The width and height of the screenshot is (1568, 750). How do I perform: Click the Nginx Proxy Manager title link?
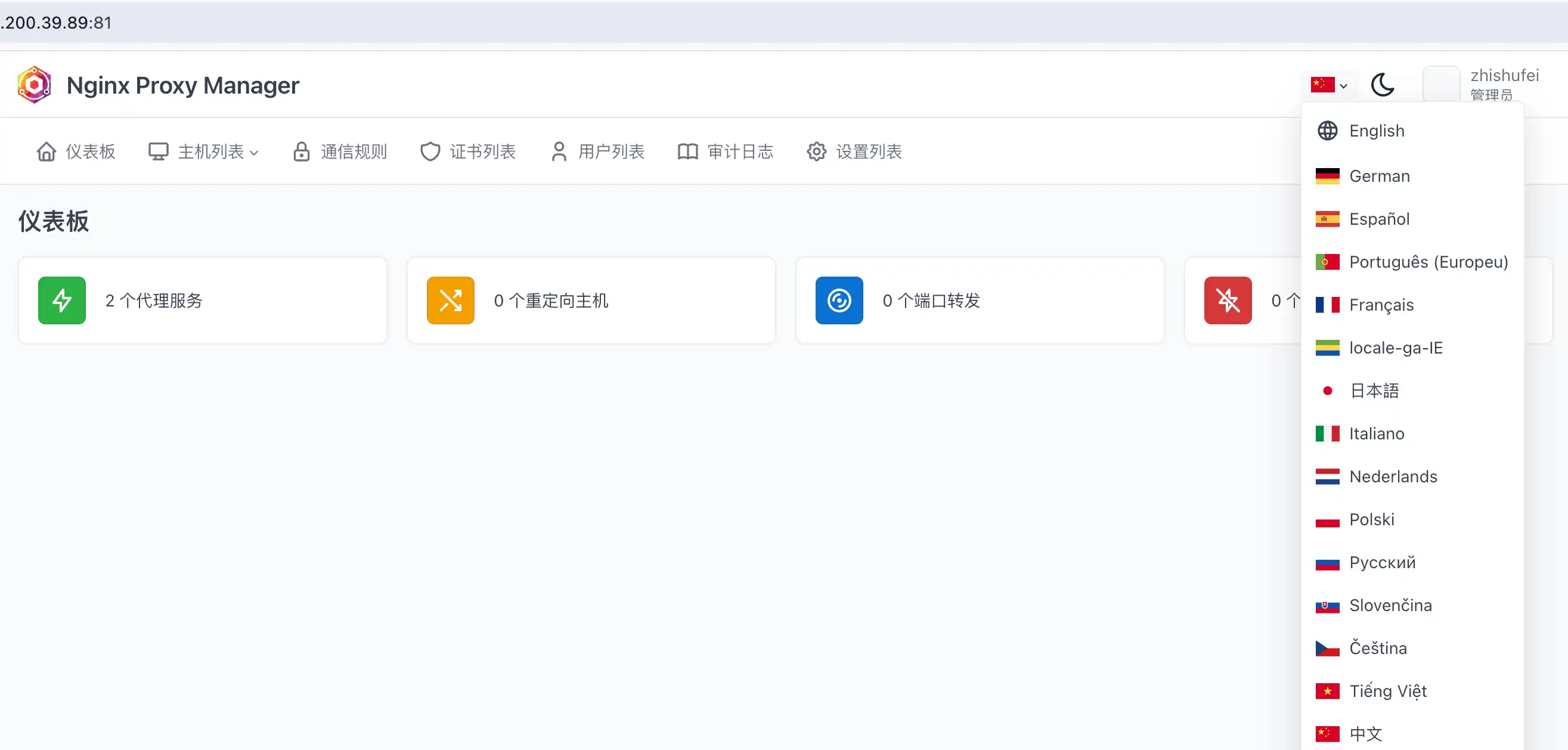point(182,85)
